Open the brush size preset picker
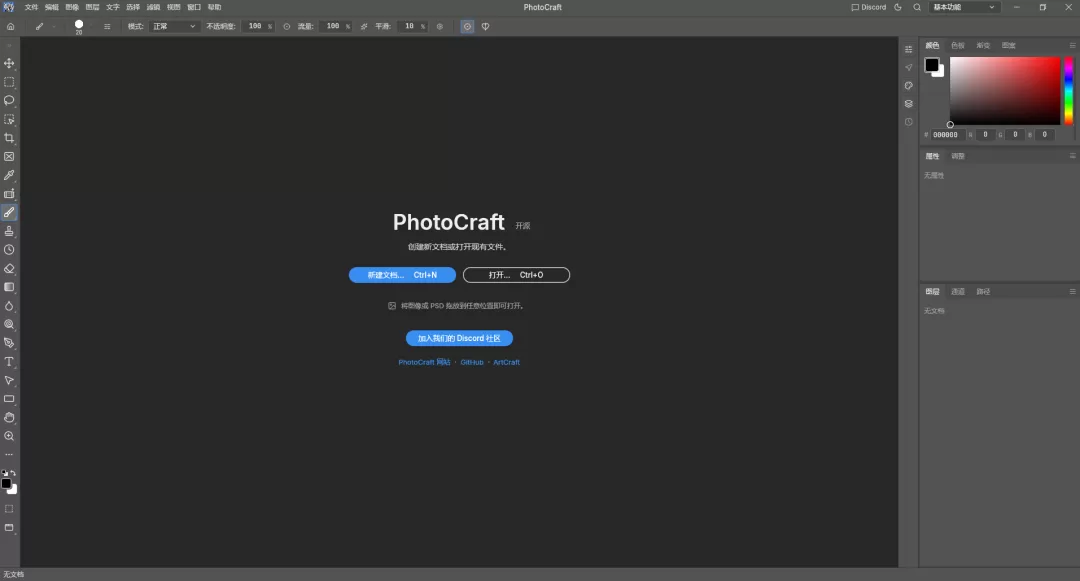The height and width of the screenshot is (581, 1080). (x=81, y=26)
